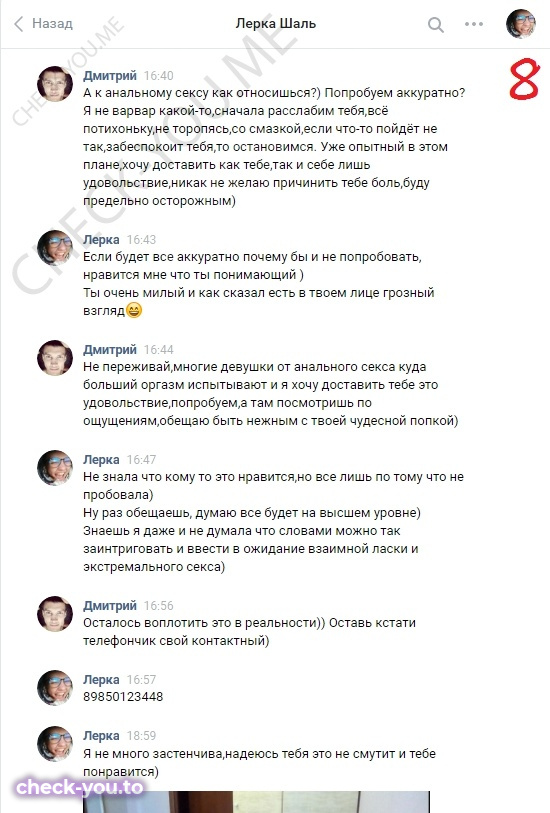The width and height of the screenshot is (550, 813).
Task: Click the phone number message 89850123448
Action: tap(123, 696)
